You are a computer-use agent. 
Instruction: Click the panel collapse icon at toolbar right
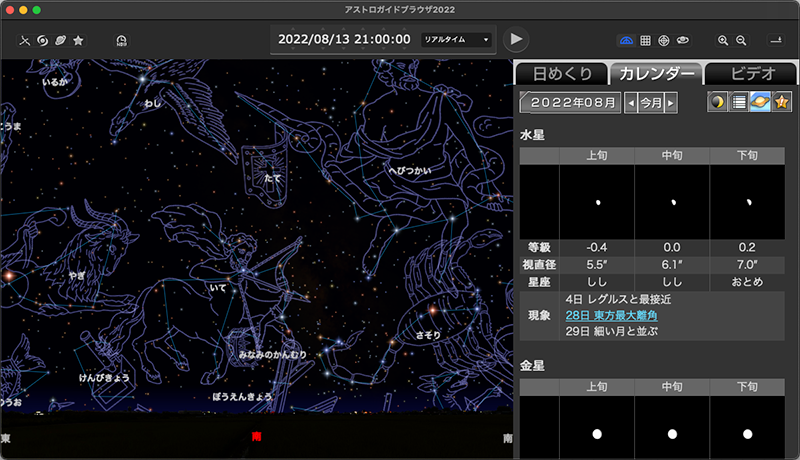click(776, 40)
